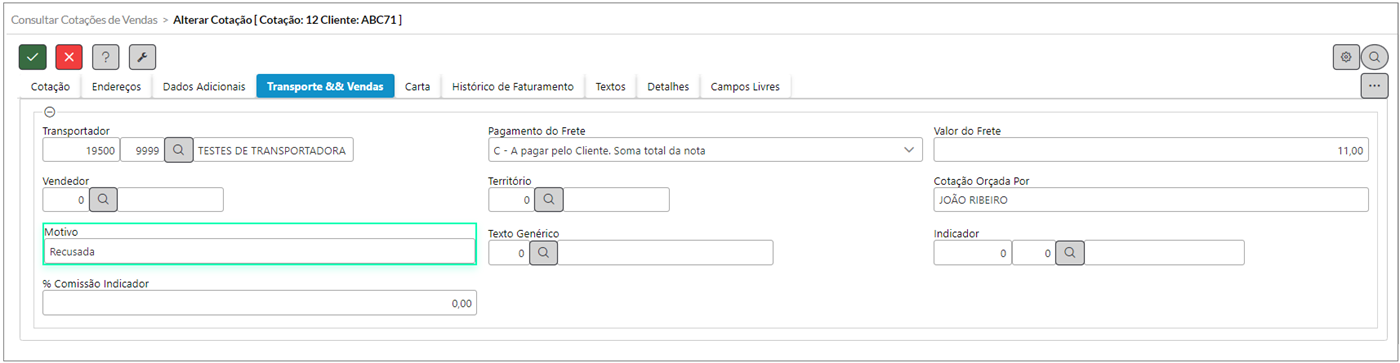Screen dimensions: 1400x363
Task: Return to Consultar Cotações de Vendas breadcrumb
Action: pyautogui.click(x=84, y=19)
